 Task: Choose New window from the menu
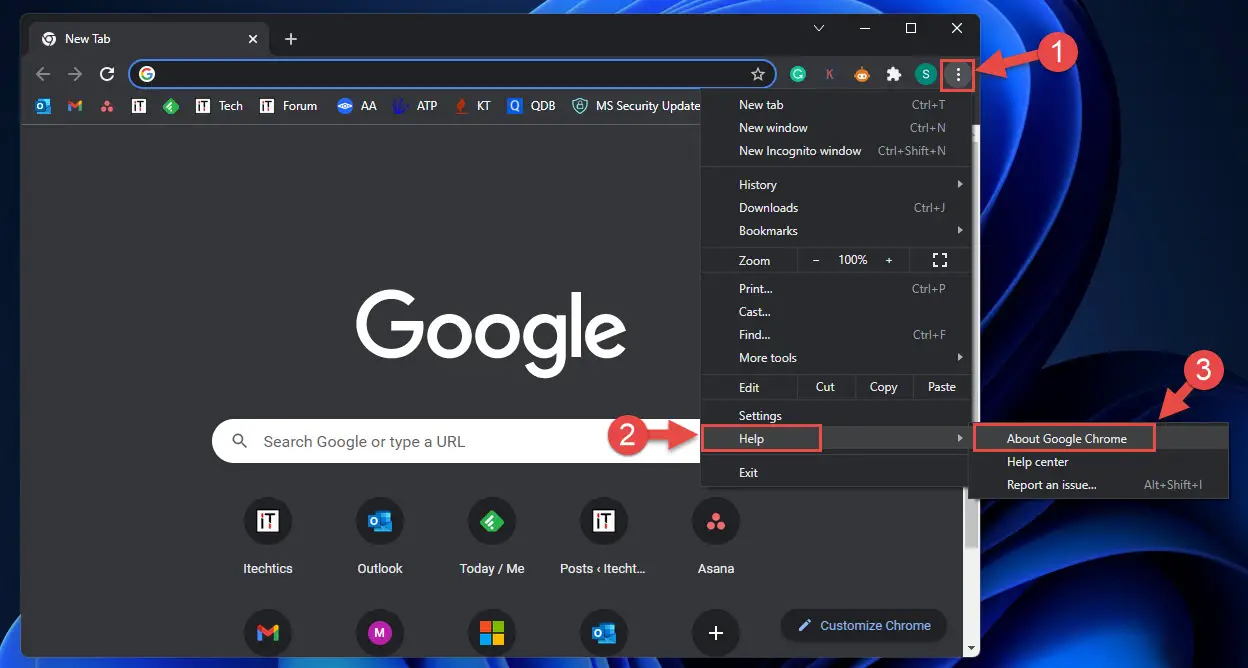click(x=834, y=128)
